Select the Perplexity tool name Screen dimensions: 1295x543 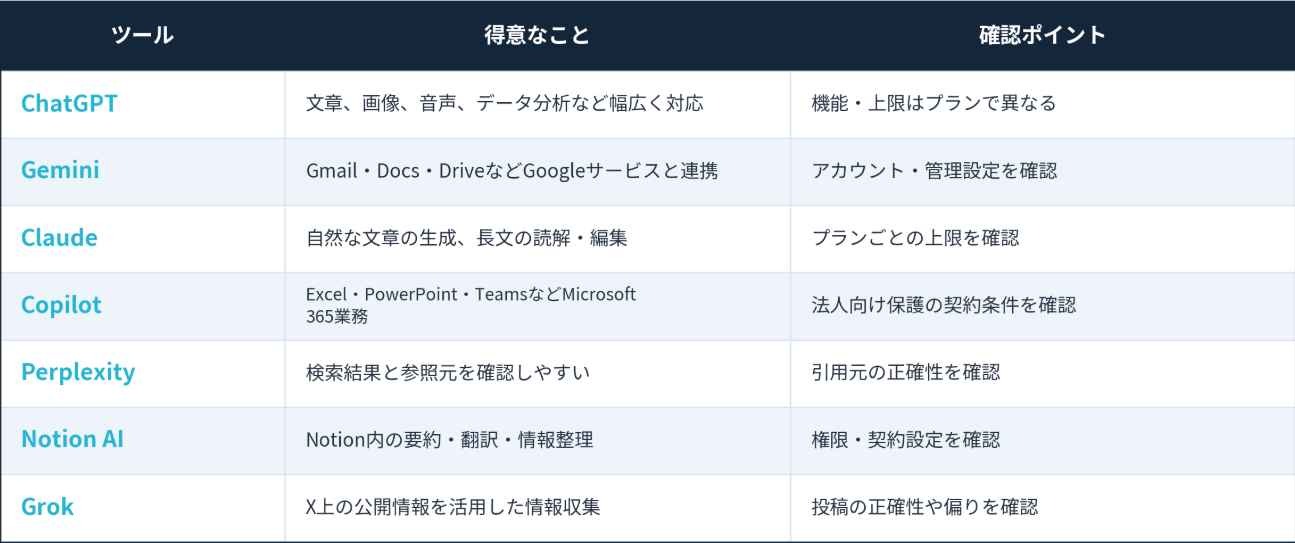click(78, 373)
